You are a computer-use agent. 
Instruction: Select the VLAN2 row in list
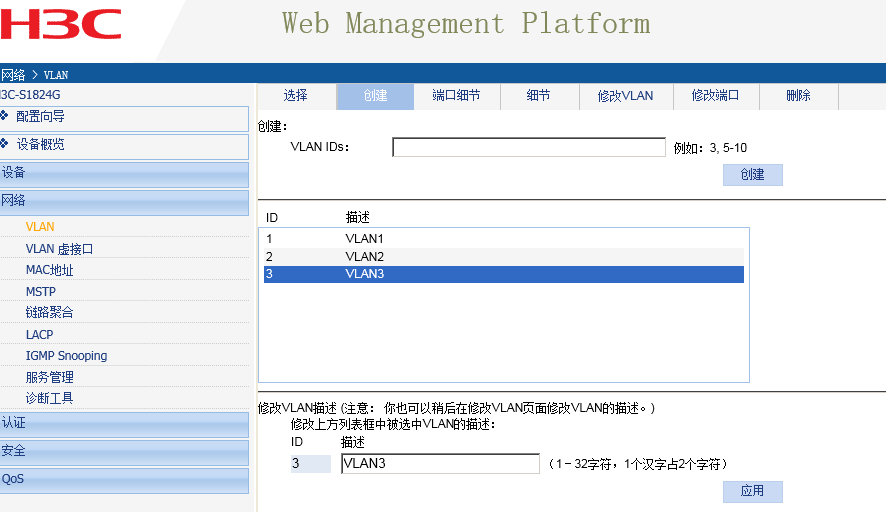[x=503, y=257]
